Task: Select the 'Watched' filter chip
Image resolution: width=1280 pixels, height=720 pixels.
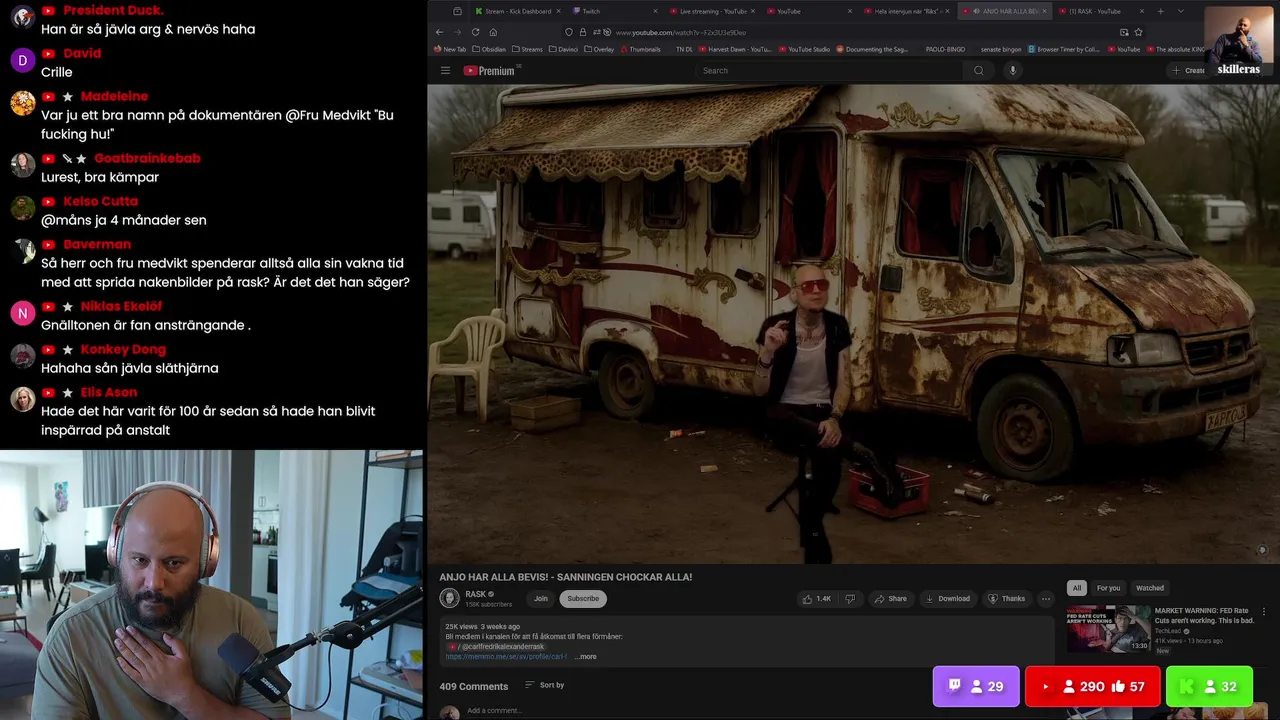Action: click(1150, 588)
